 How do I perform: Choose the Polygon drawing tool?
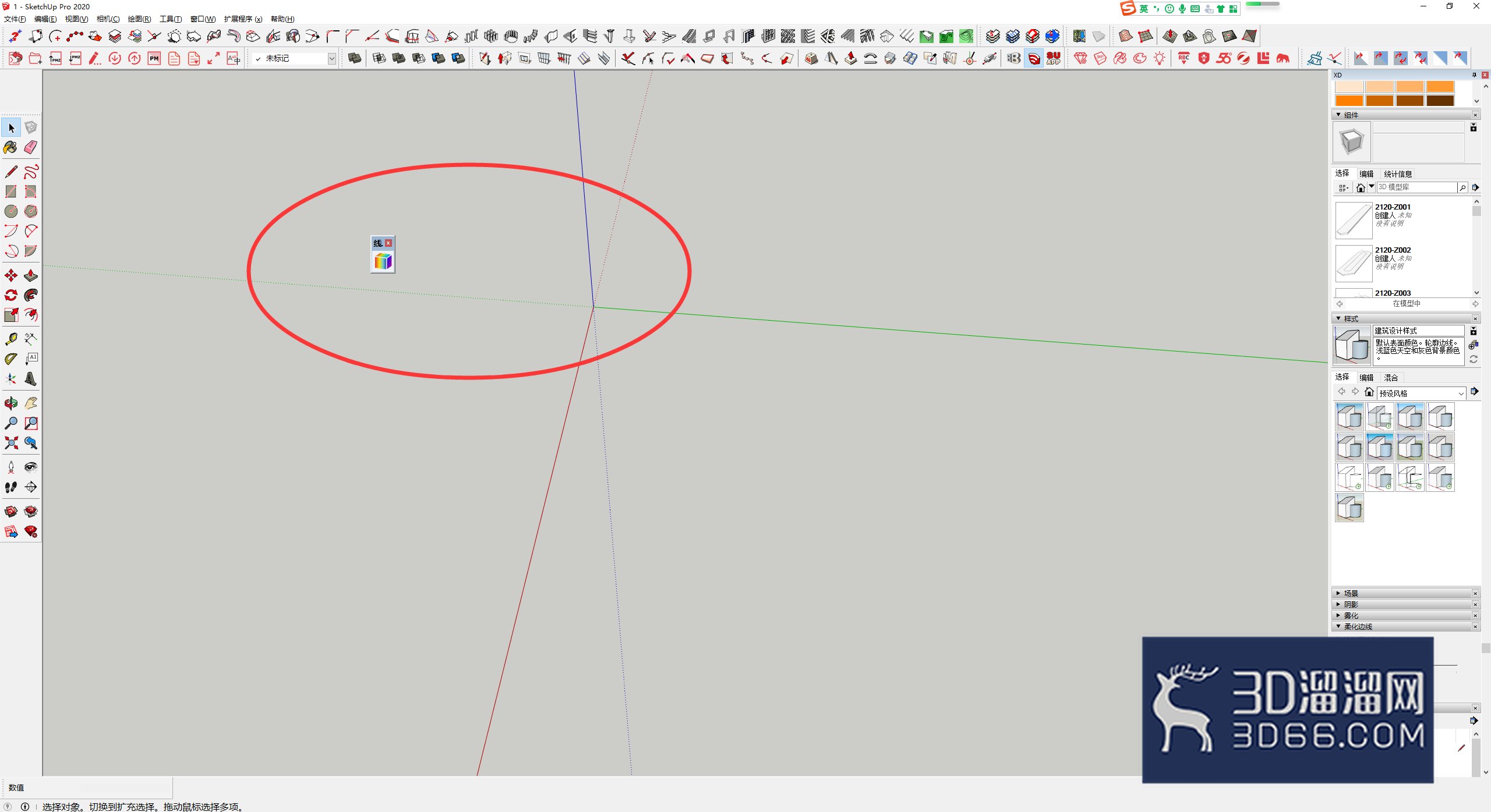pos(31,211)
